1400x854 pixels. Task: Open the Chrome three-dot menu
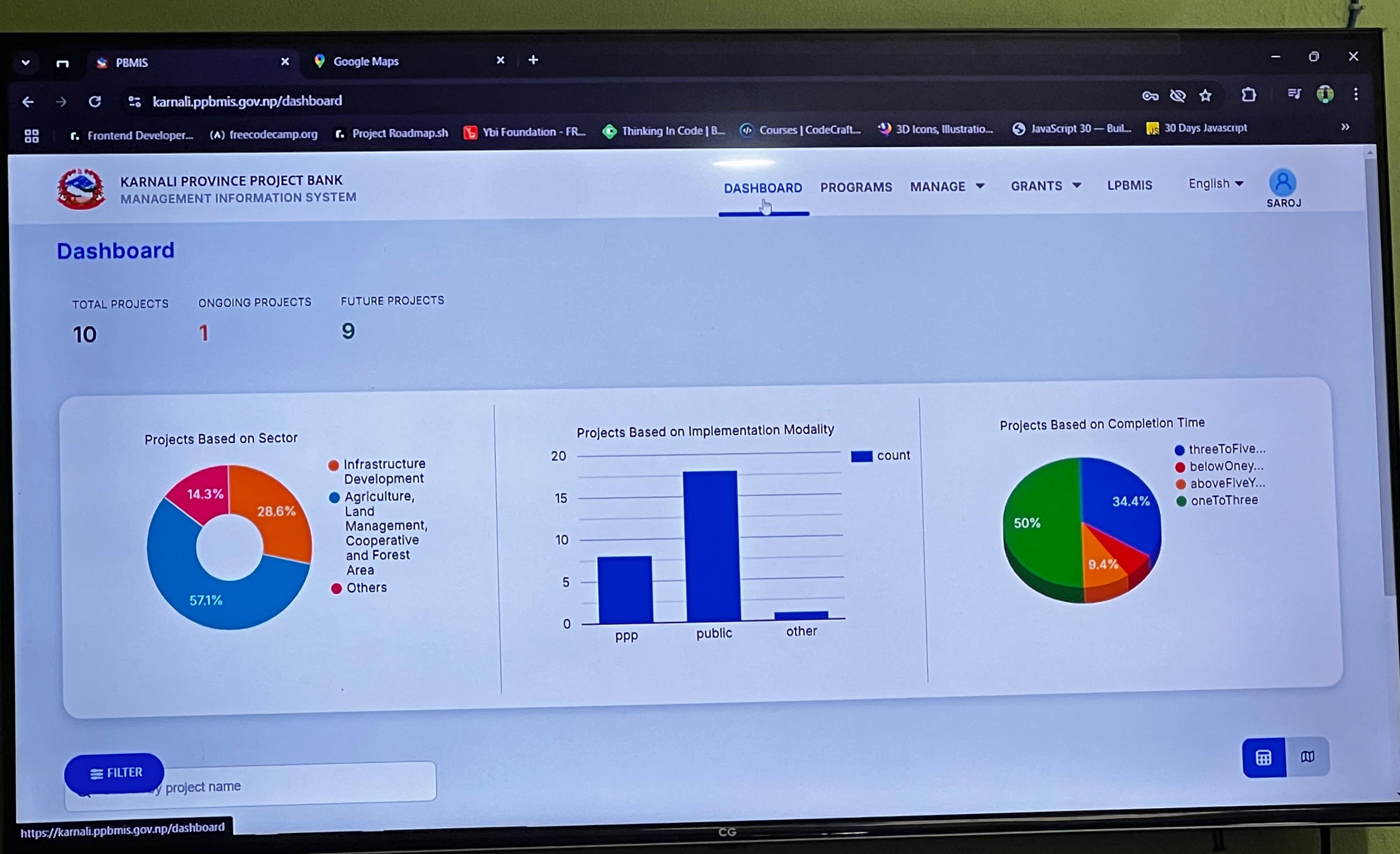(1356, 94)
